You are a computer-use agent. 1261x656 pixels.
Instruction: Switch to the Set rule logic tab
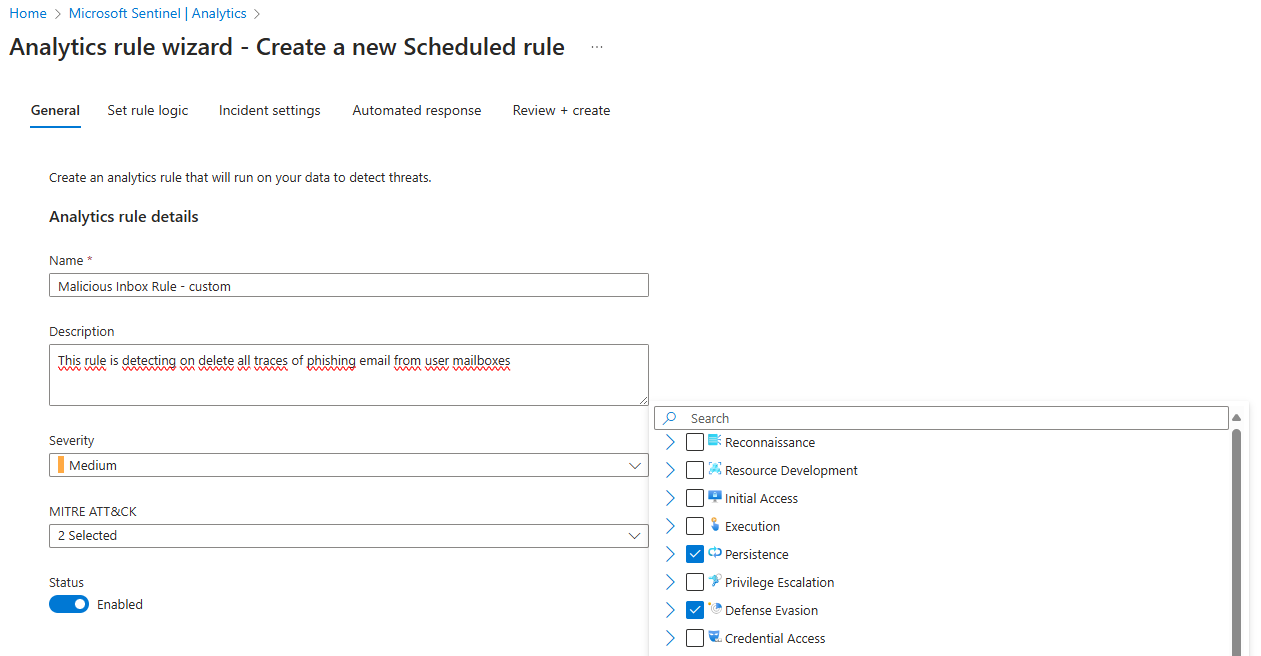click(148, 110)
